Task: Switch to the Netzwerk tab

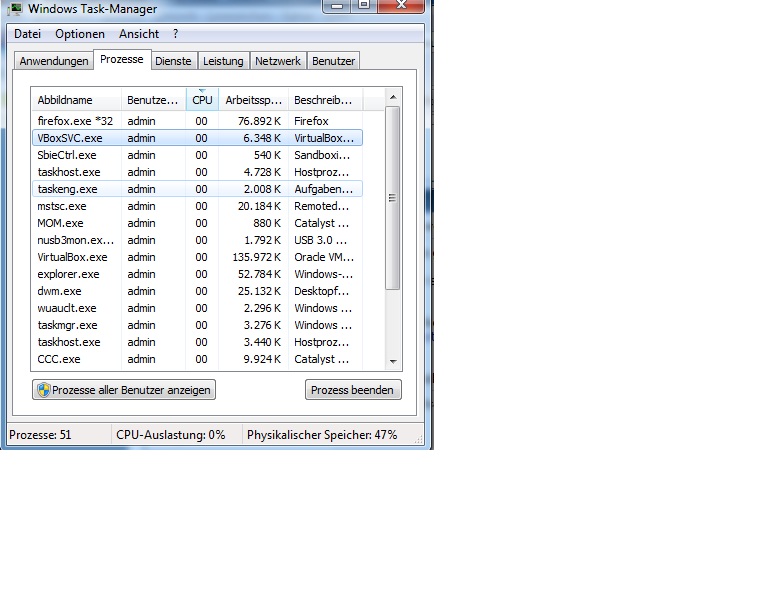Action: click(278, 61)
